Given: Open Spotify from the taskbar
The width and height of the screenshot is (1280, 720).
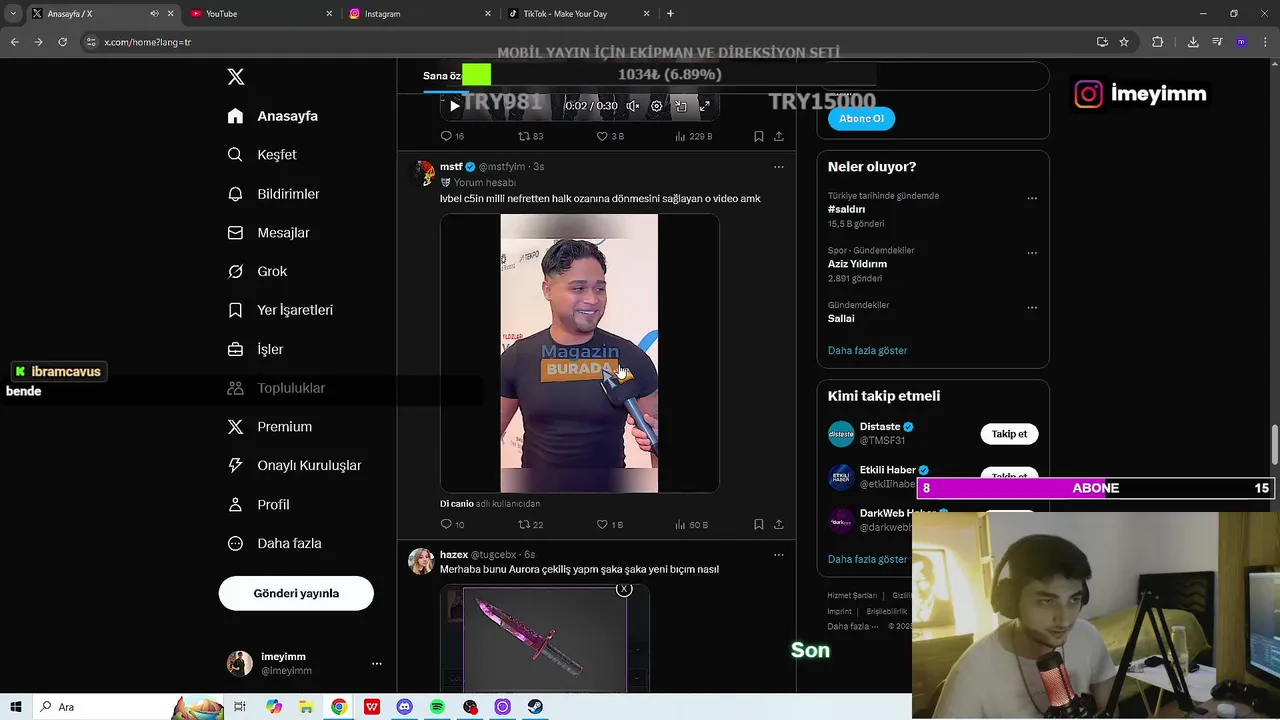Looking at the screenshot, I should (437, 707).
